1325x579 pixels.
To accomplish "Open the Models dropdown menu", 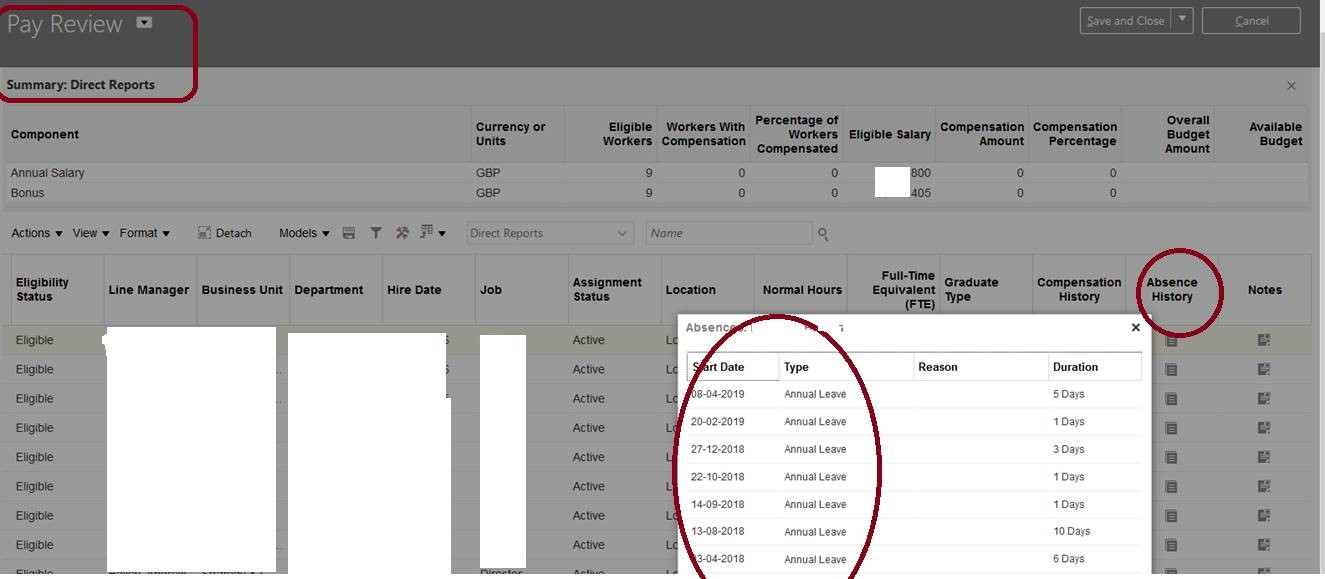I will (x=304, y=233).
